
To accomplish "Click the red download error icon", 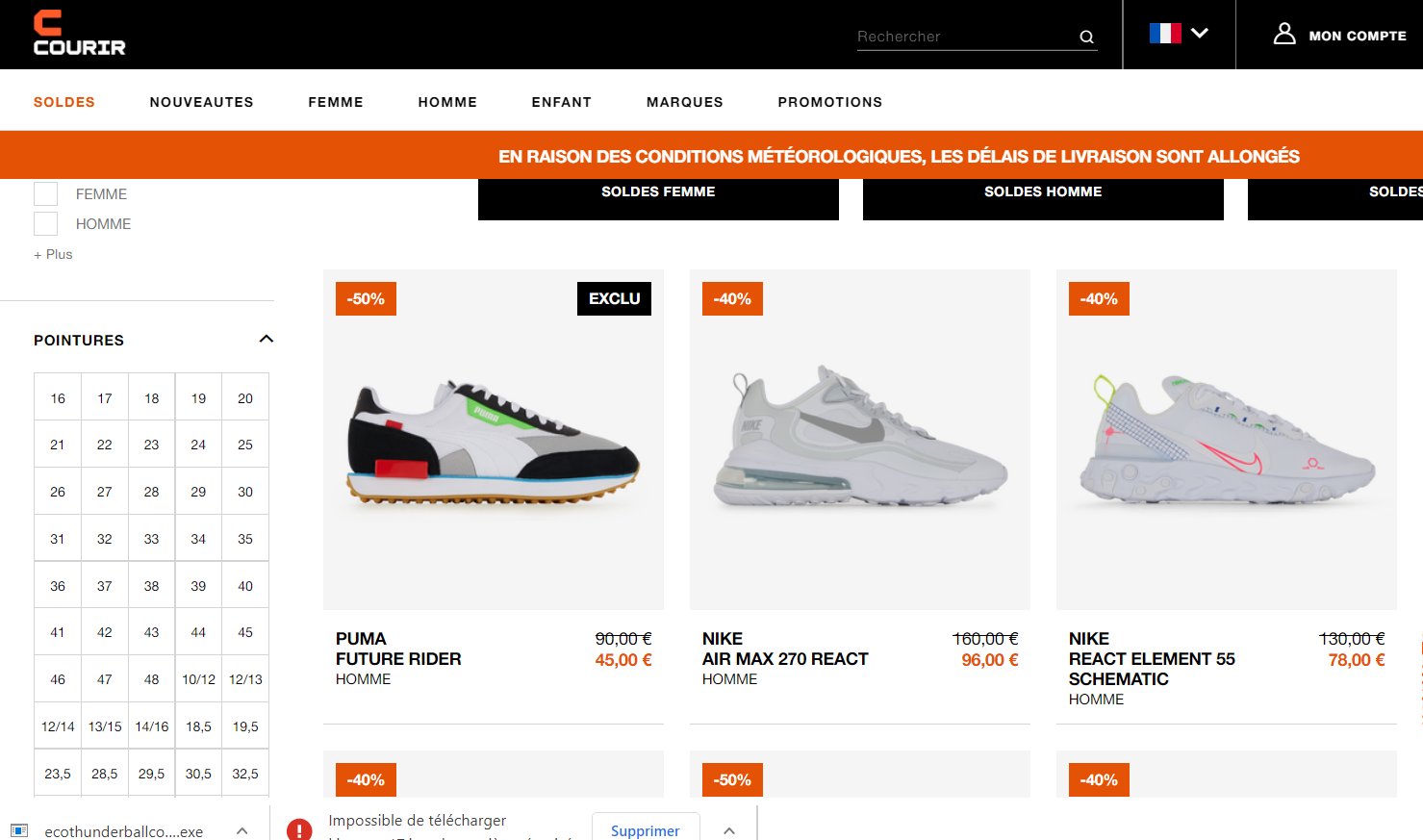I will pos(299,829).
